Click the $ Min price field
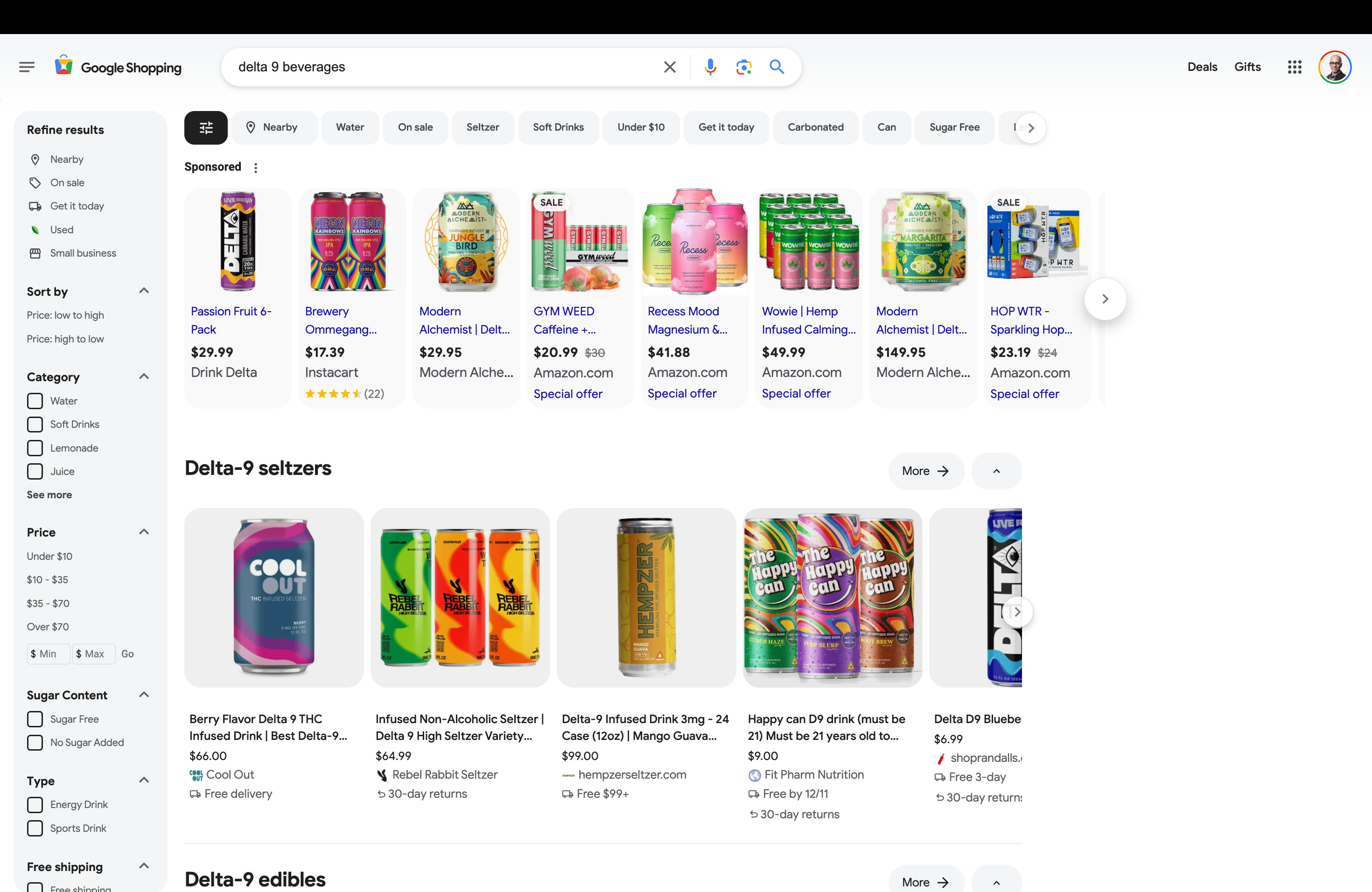Image resolution: width=1372 pixels, height=892 pixels. (x=49, y=654)
